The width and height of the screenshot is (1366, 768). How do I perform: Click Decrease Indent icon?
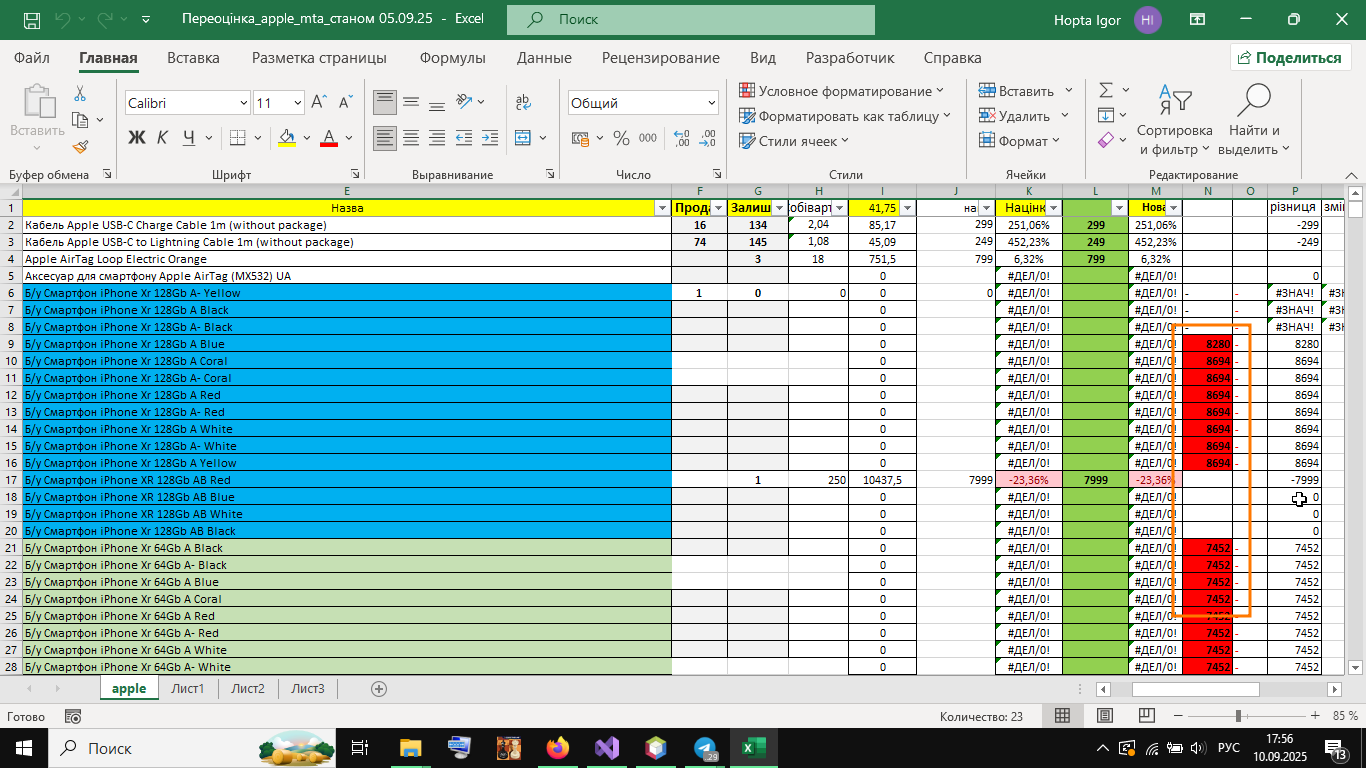coord(465,138)
